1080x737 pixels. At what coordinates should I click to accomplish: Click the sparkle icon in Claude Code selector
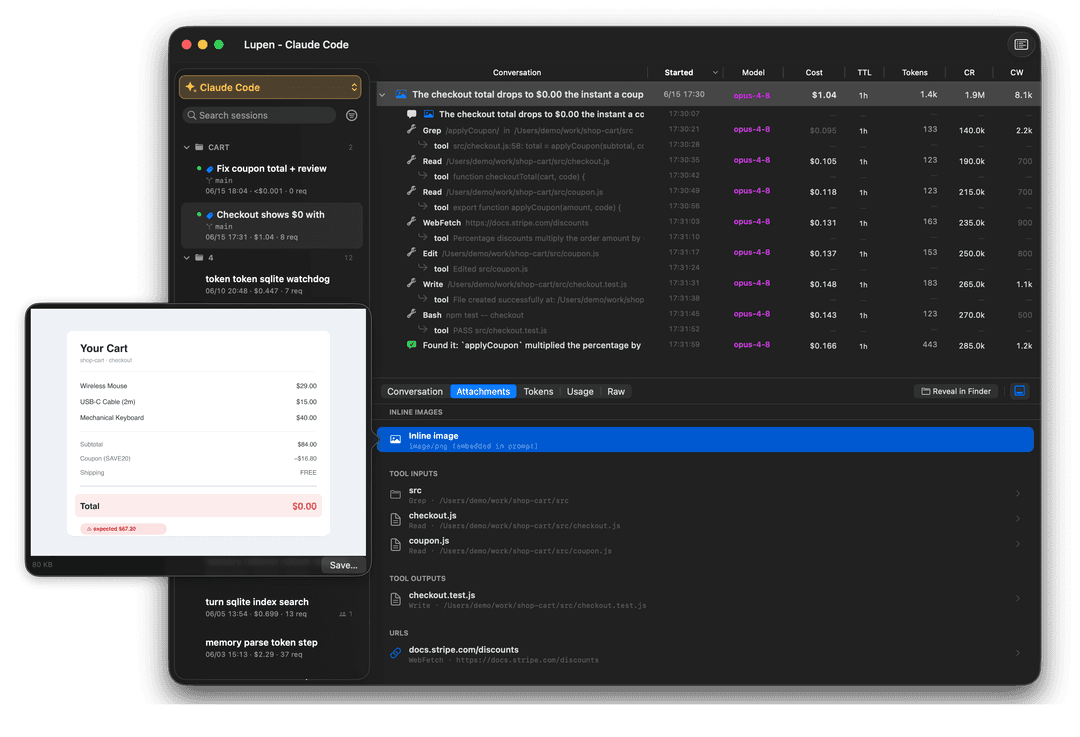pyautogui.click(x=191, y=87)
